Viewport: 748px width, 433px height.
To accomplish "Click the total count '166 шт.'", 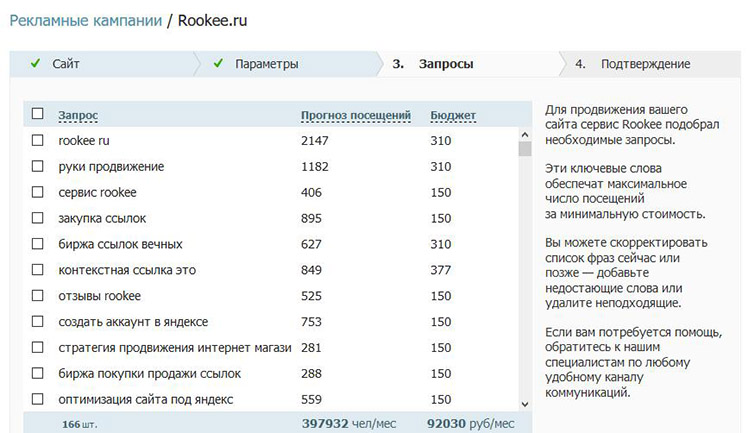I will pyautogui.click(x=80, y=424).
